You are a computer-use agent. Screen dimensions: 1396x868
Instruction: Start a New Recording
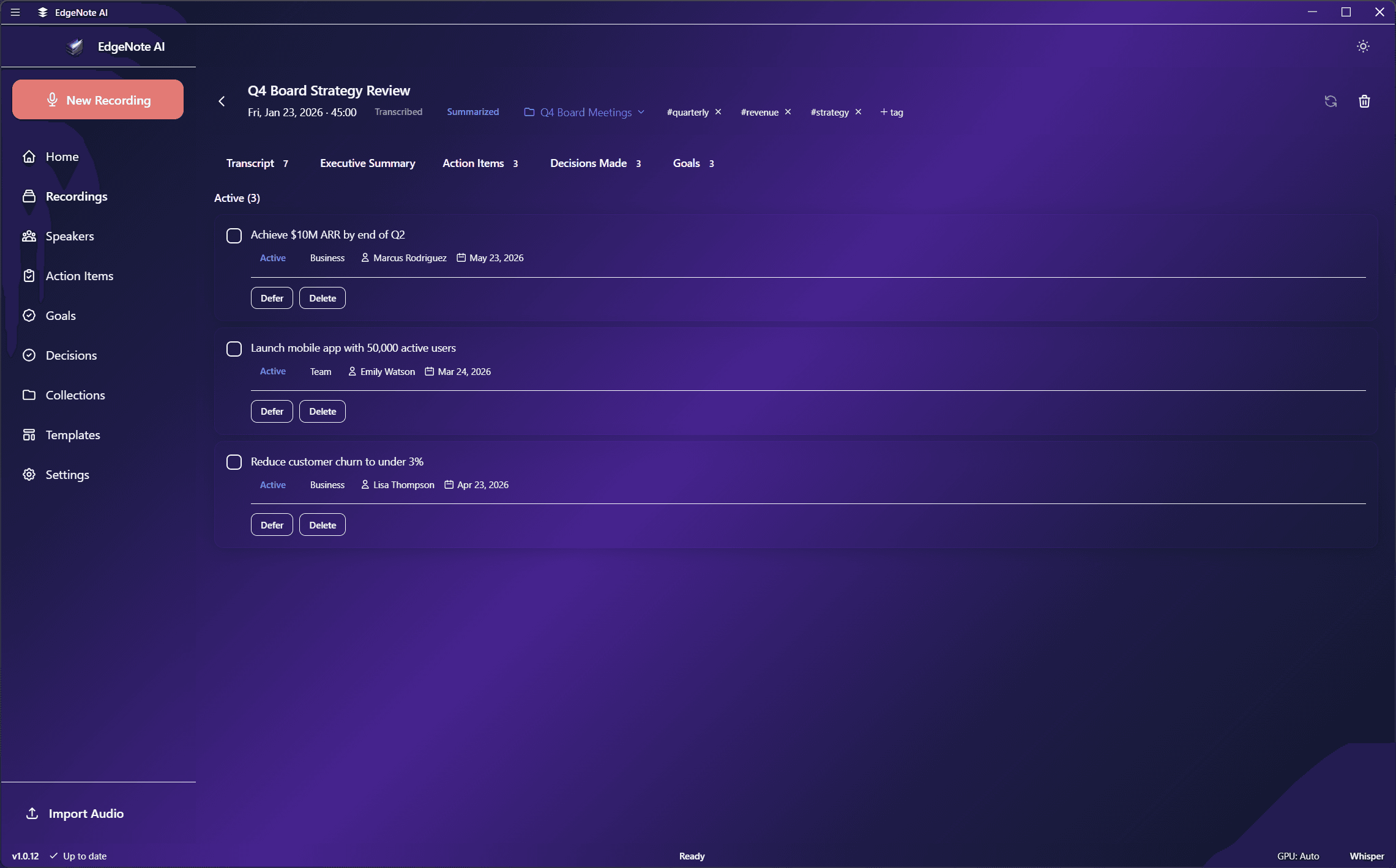click(x=98, y=100)
